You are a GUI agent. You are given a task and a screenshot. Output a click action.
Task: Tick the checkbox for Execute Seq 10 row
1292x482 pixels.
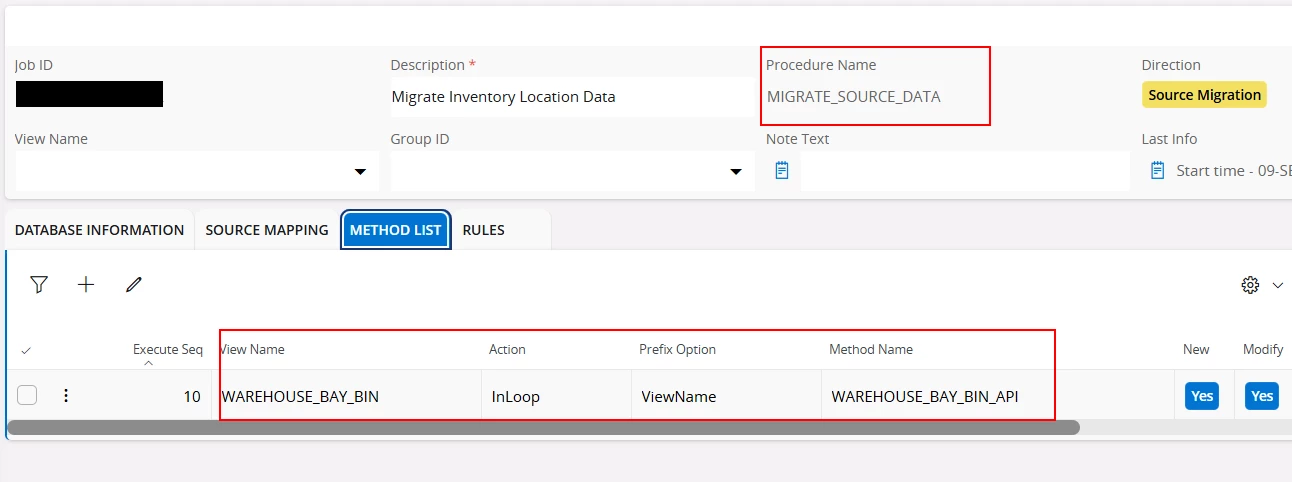click(x=27, y=396)
